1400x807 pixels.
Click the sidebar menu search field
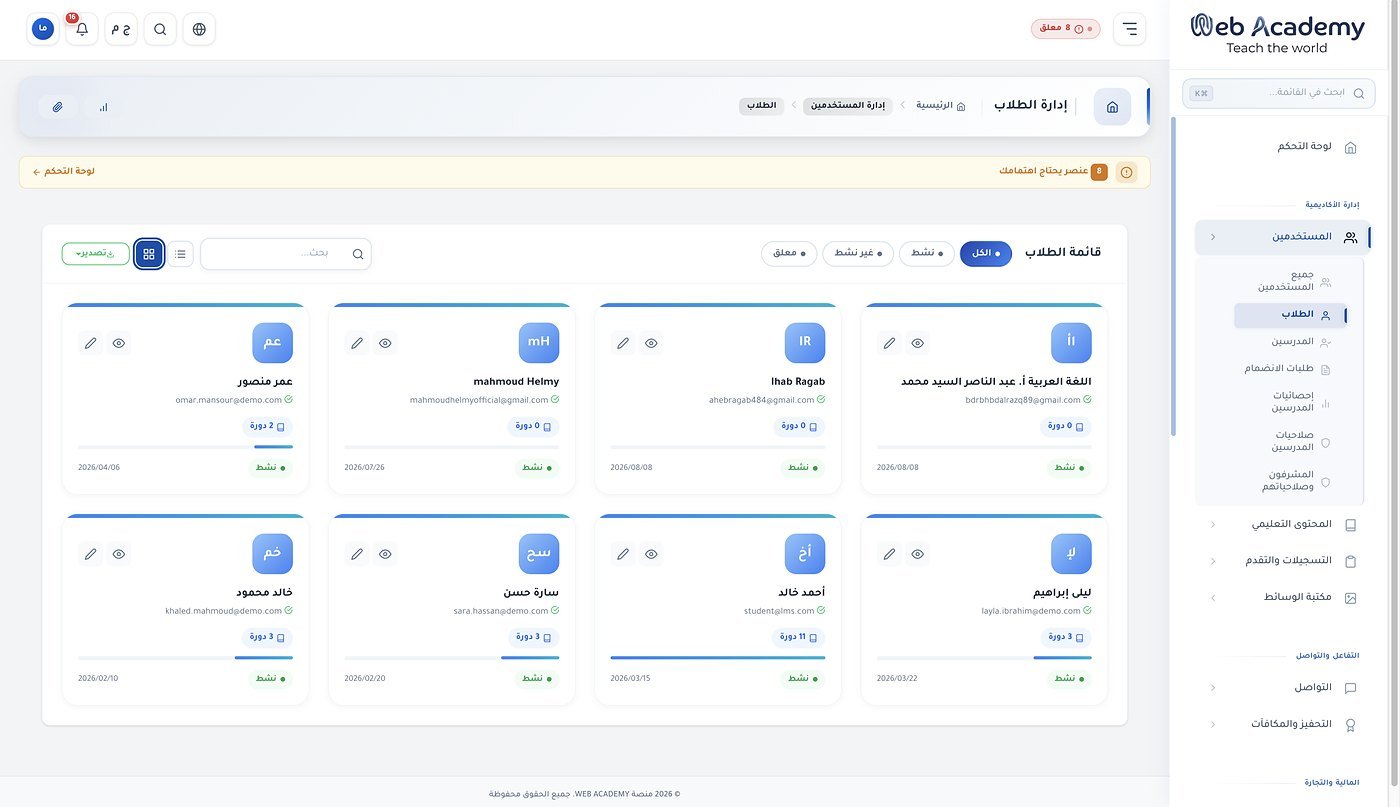point(1278,93)
